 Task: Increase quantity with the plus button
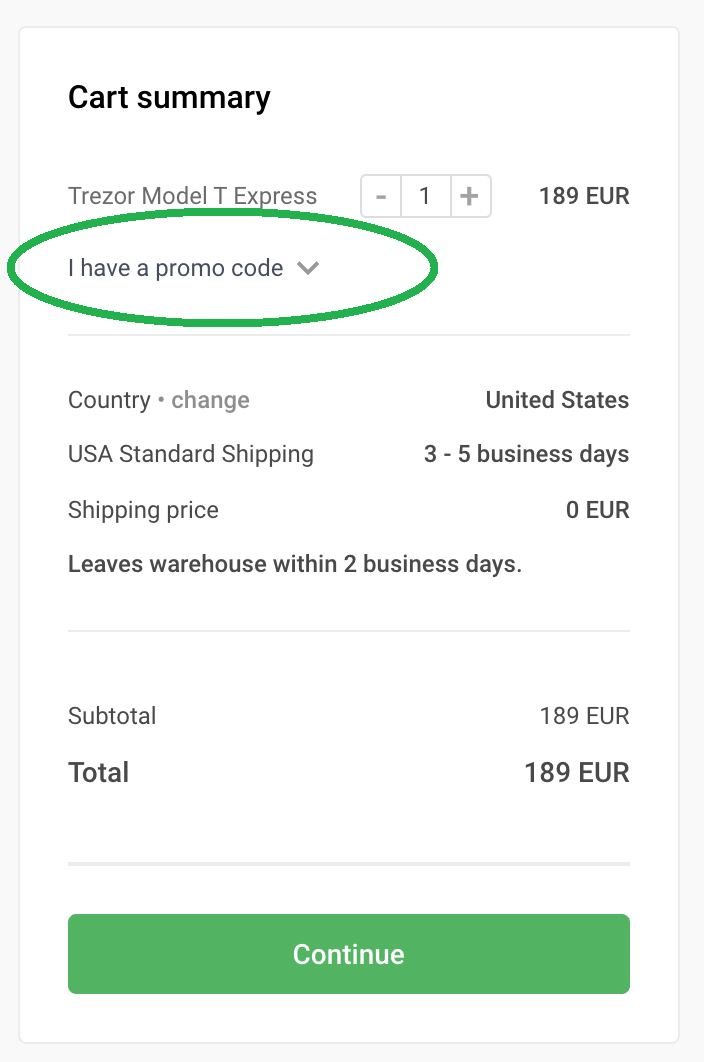[x=470, y=196]
